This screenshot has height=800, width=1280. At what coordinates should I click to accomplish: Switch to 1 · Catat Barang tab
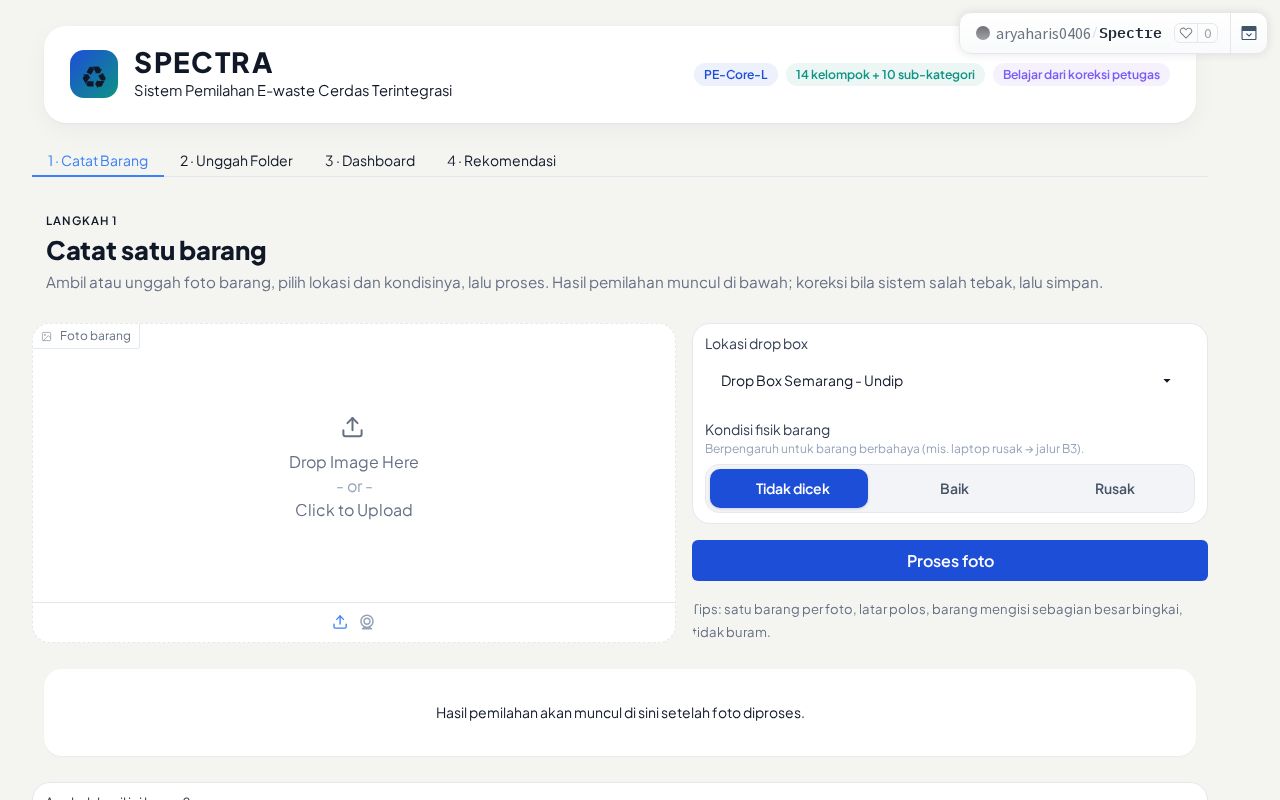(x=98, y=161)
